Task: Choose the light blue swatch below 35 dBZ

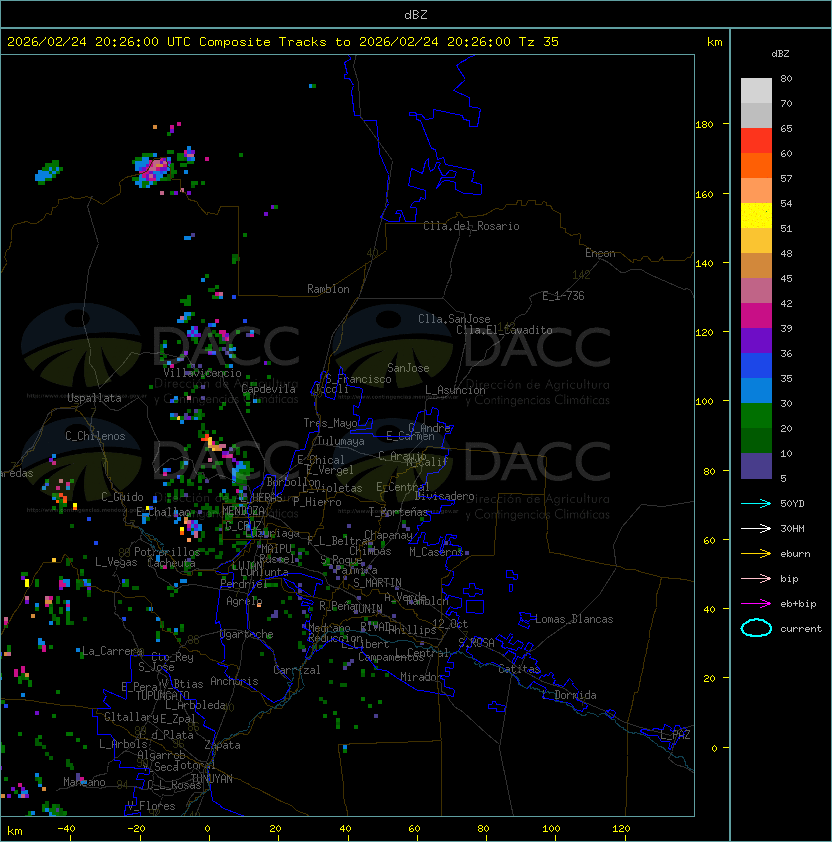Action: click(x=756, y=391)
